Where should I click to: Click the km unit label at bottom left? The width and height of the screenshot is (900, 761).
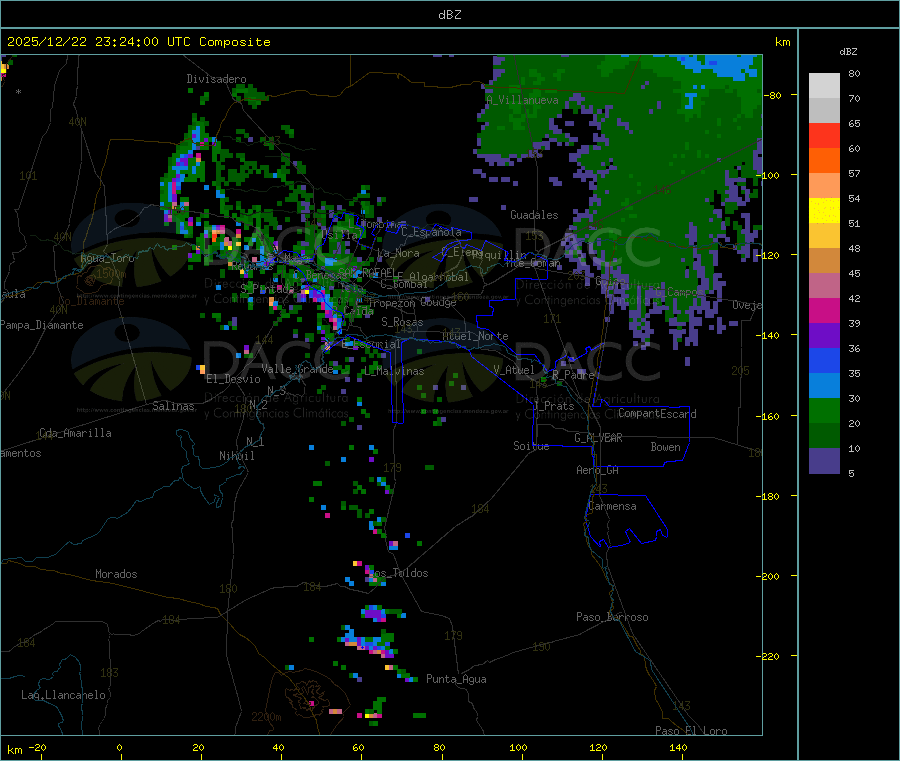click(15, 750)
